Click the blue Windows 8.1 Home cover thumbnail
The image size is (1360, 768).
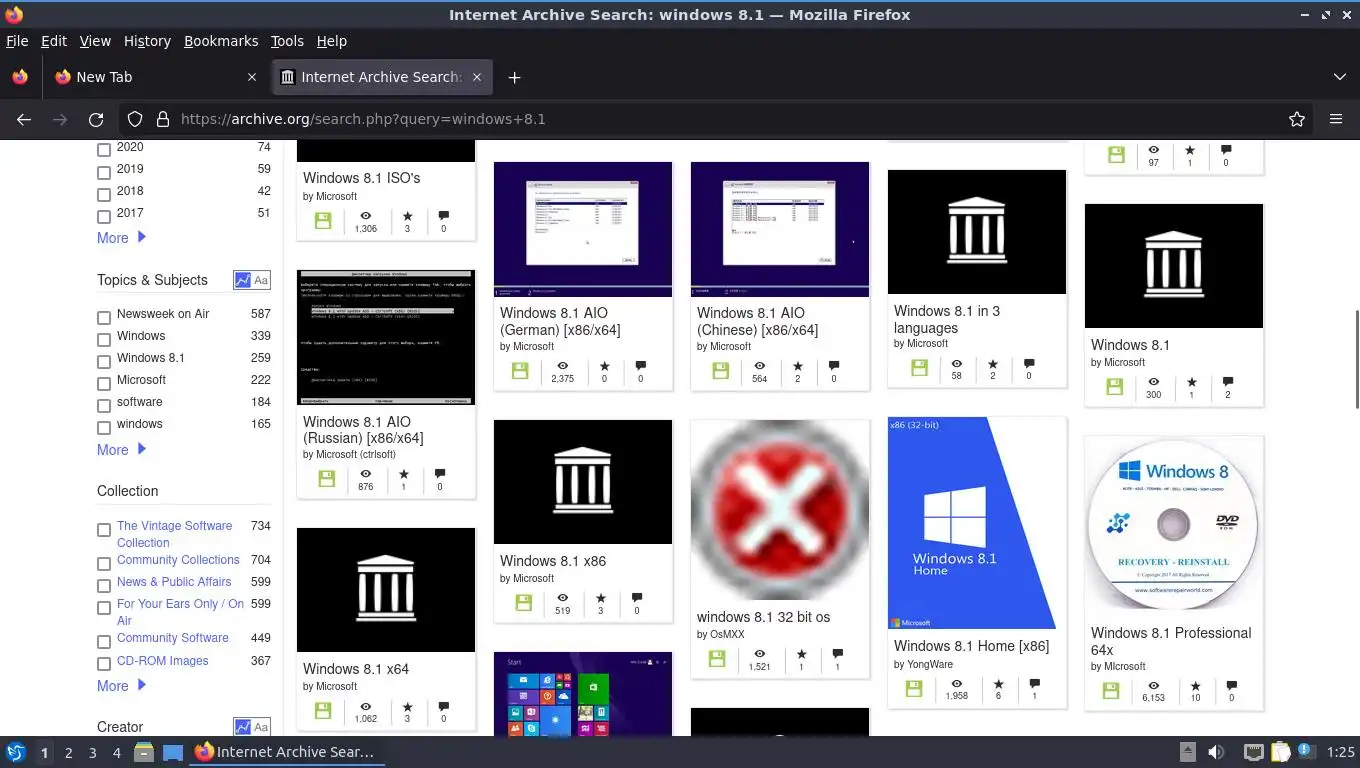977,523
